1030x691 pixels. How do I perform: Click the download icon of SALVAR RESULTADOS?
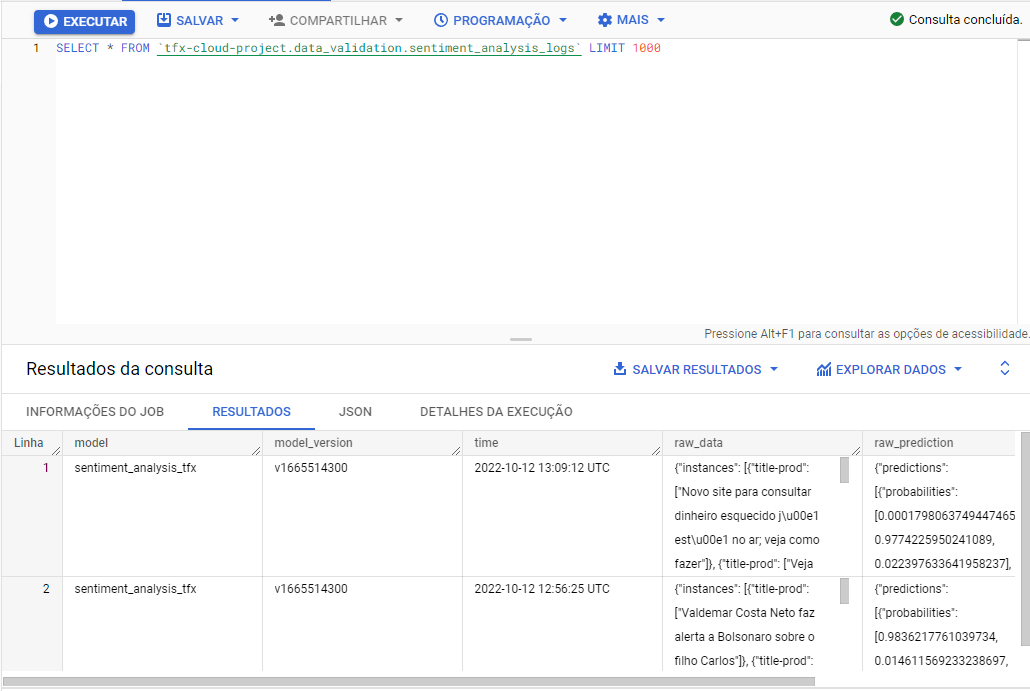click(x=619, y=369)
